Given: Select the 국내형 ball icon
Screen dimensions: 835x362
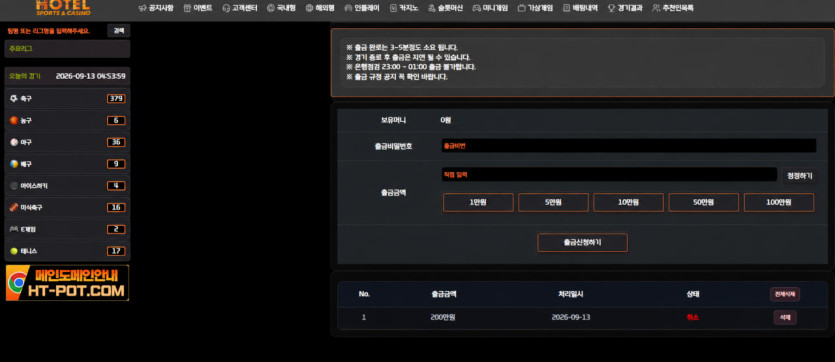Looking at the screenshot, I should pyautogui.click(x=271, y=8).
